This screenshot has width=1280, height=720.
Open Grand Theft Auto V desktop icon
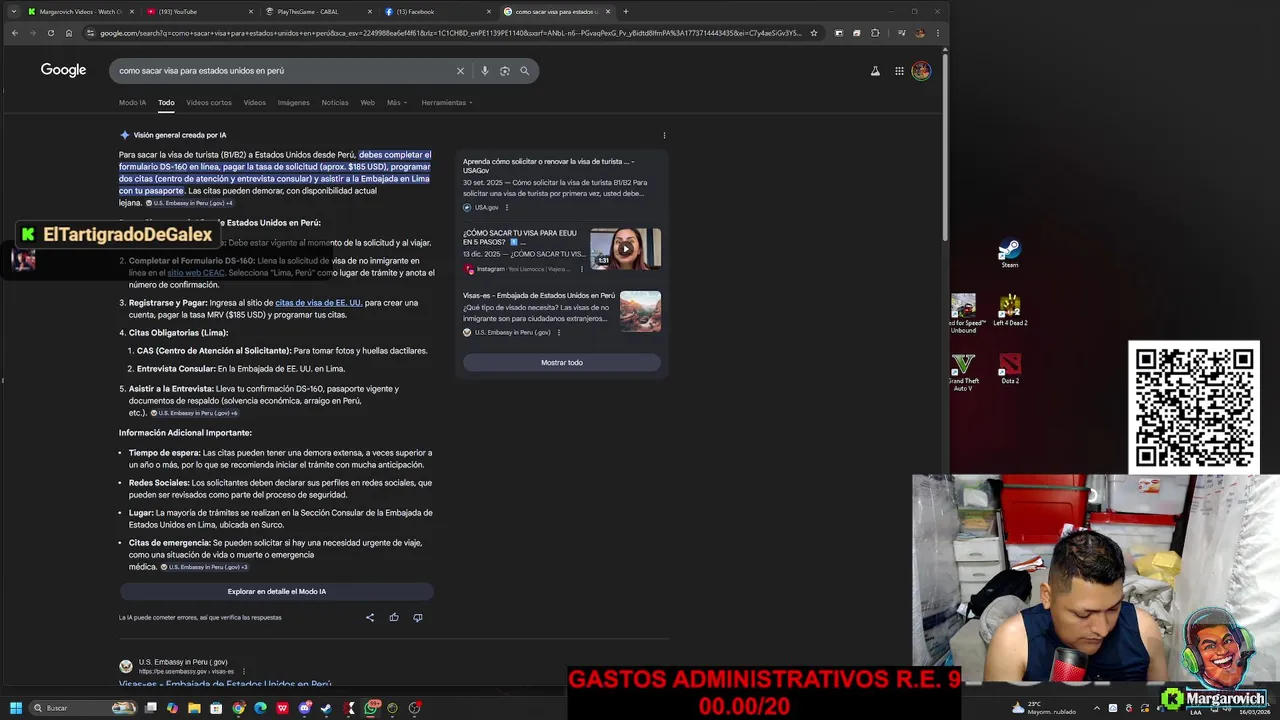(963, 371)
